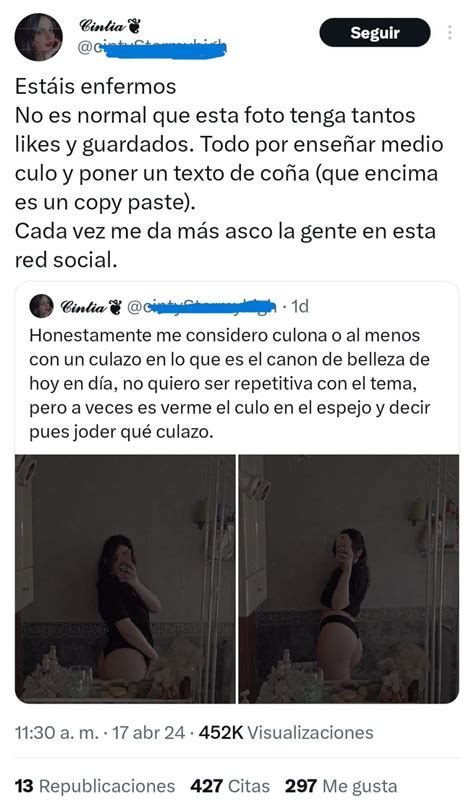The width and height of the screenshot is (474, 809).
Task: Follow the account with the Seguir button
Action: tap(374, 33)
